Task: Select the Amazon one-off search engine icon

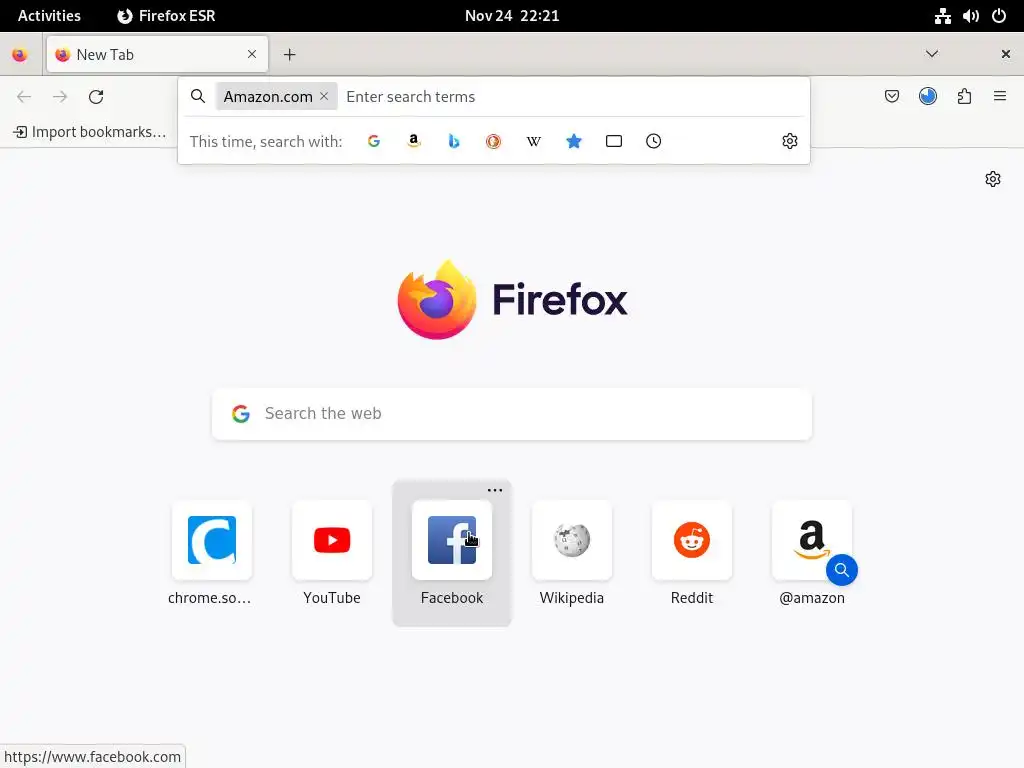Action: [x=413, y=141]
